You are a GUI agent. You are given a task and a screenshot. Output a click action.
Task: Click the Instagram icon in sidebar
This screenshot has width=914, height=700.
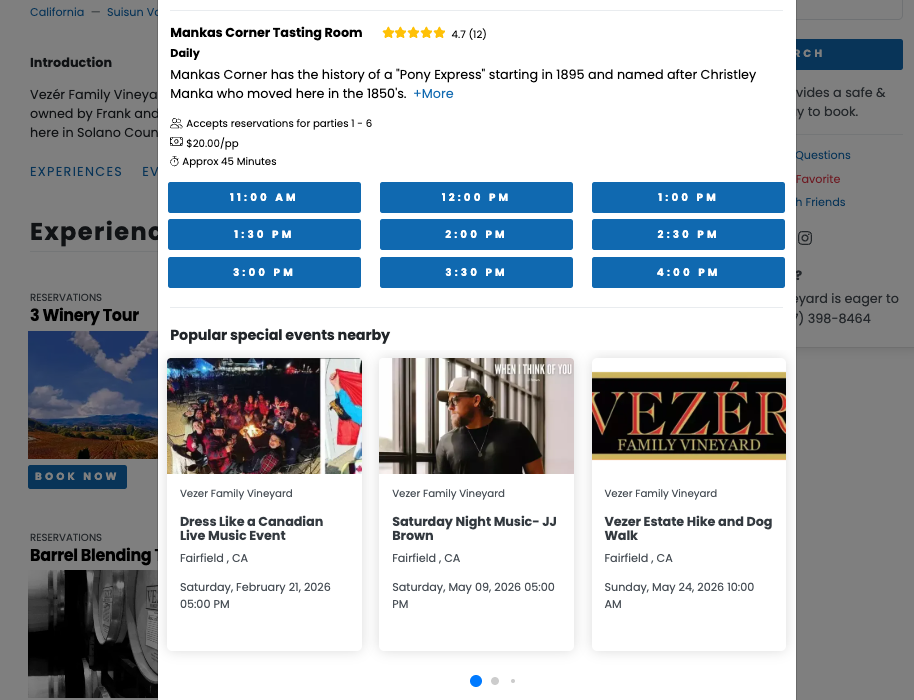pyautogui.click(x=805, y=238)
